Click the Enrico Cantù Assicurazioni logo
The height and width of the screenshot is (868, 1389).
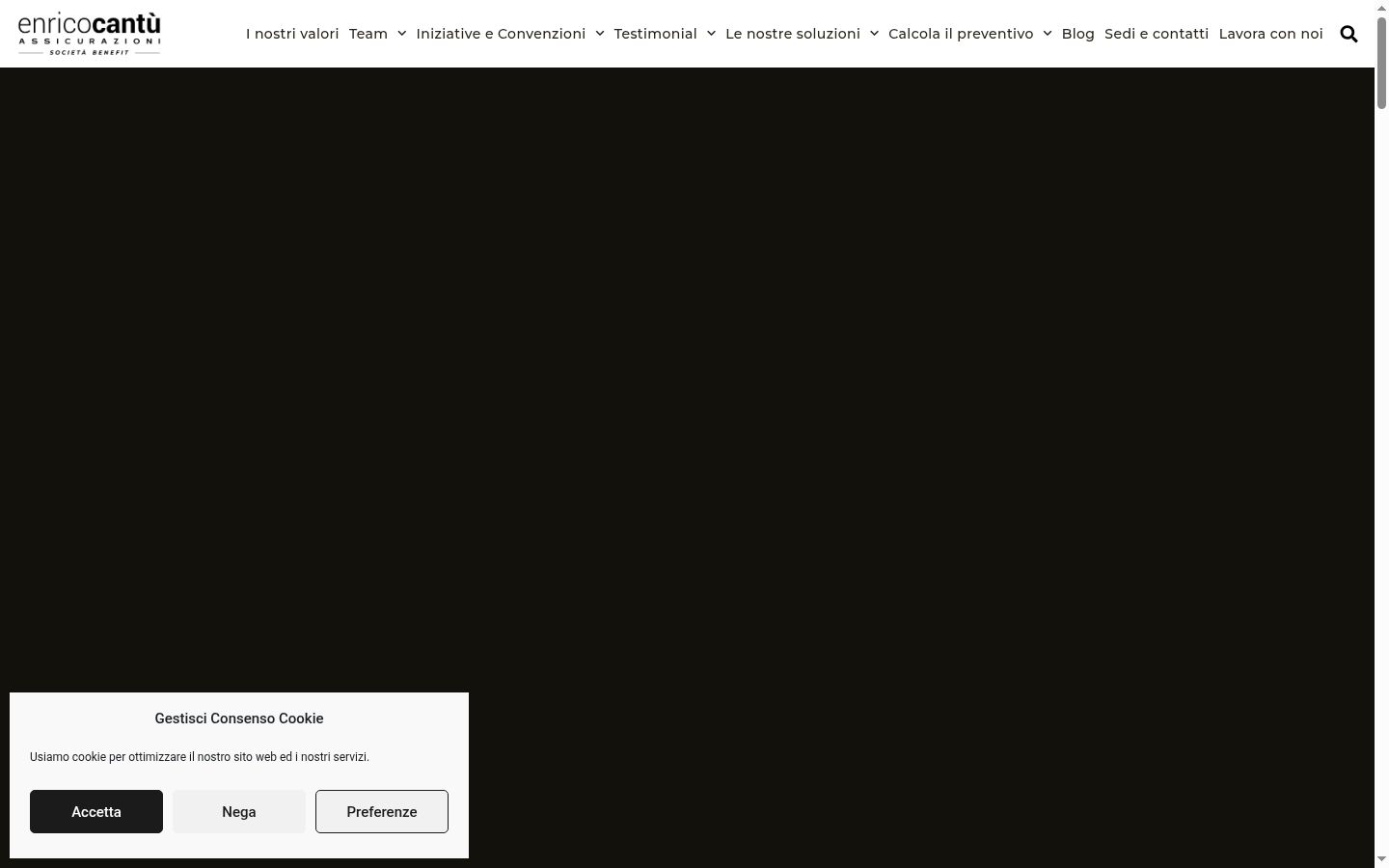[x=90, y=34]
